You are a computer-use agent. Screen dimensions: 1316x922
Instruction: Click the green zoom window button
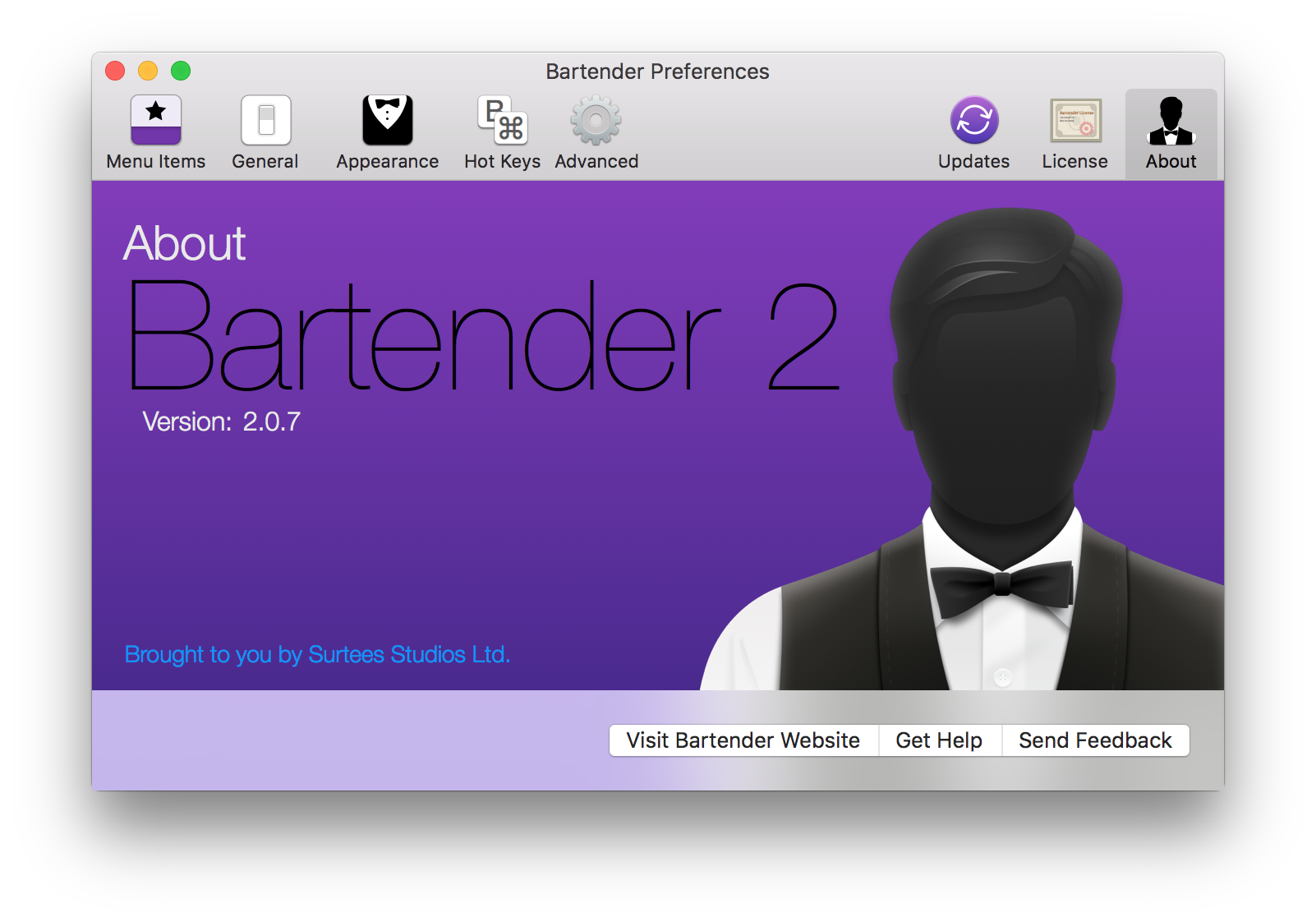(181, 71)
